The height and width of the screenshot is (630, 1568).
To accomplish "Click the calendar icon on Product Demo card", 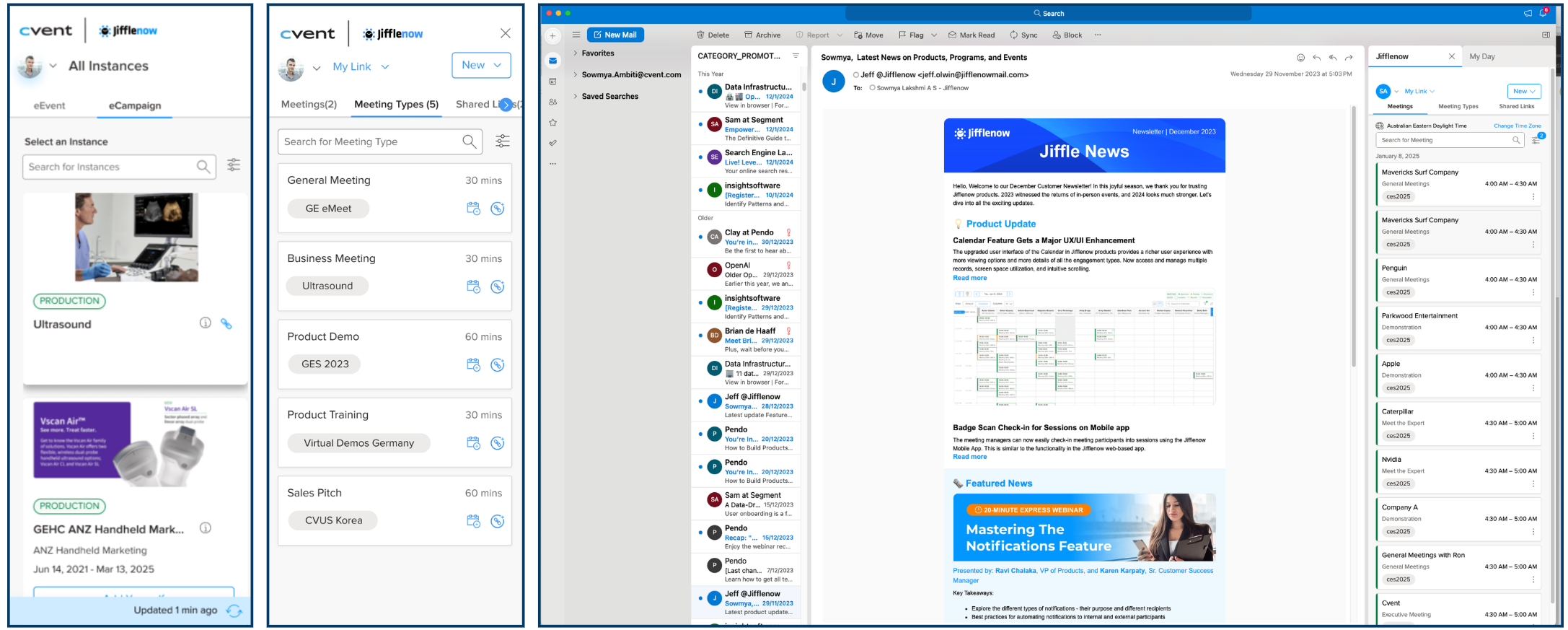I will (x=473, y=364).
